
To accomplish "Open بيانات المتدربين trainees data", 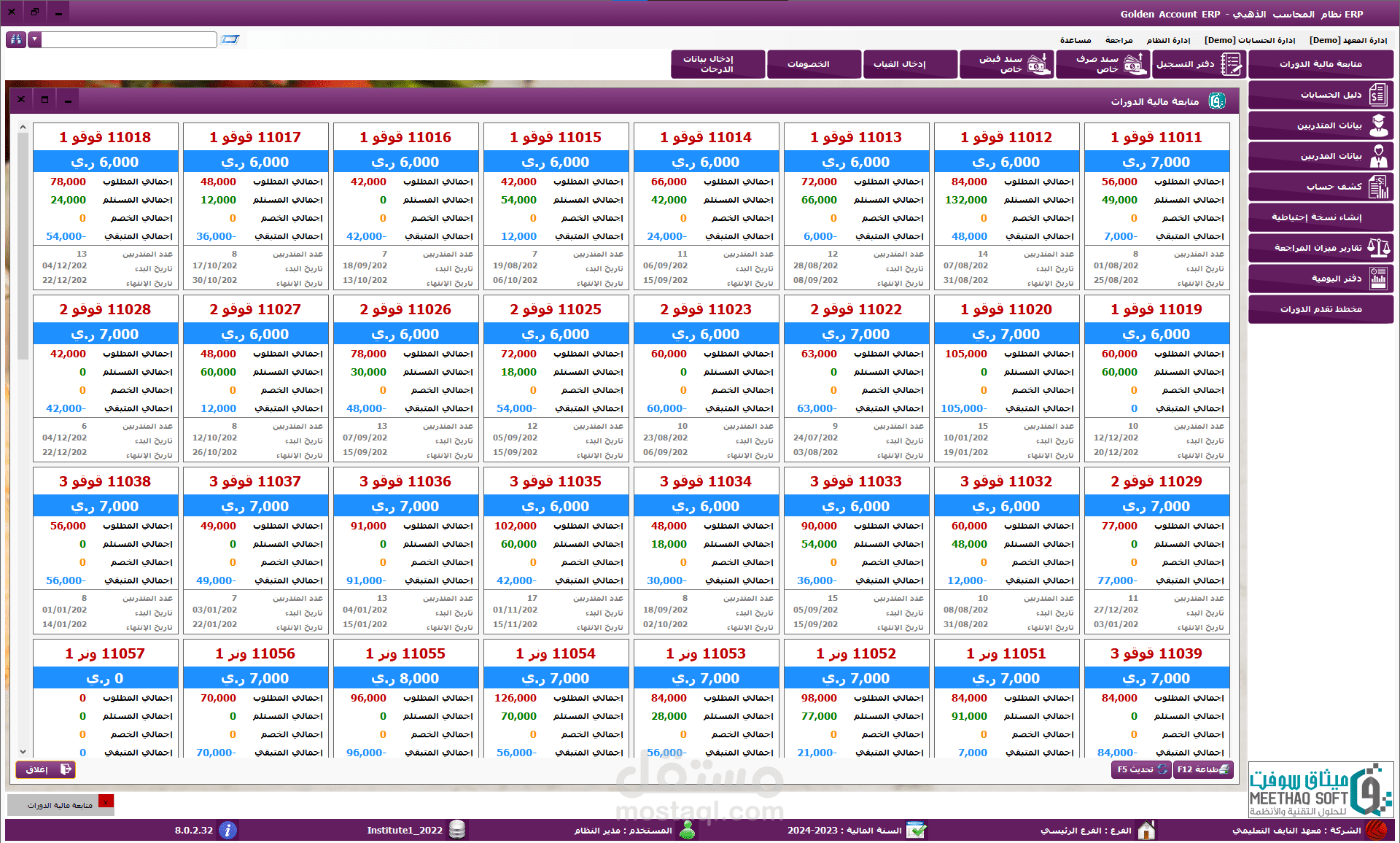I will pyautogui.click(x=1320, y=125).
